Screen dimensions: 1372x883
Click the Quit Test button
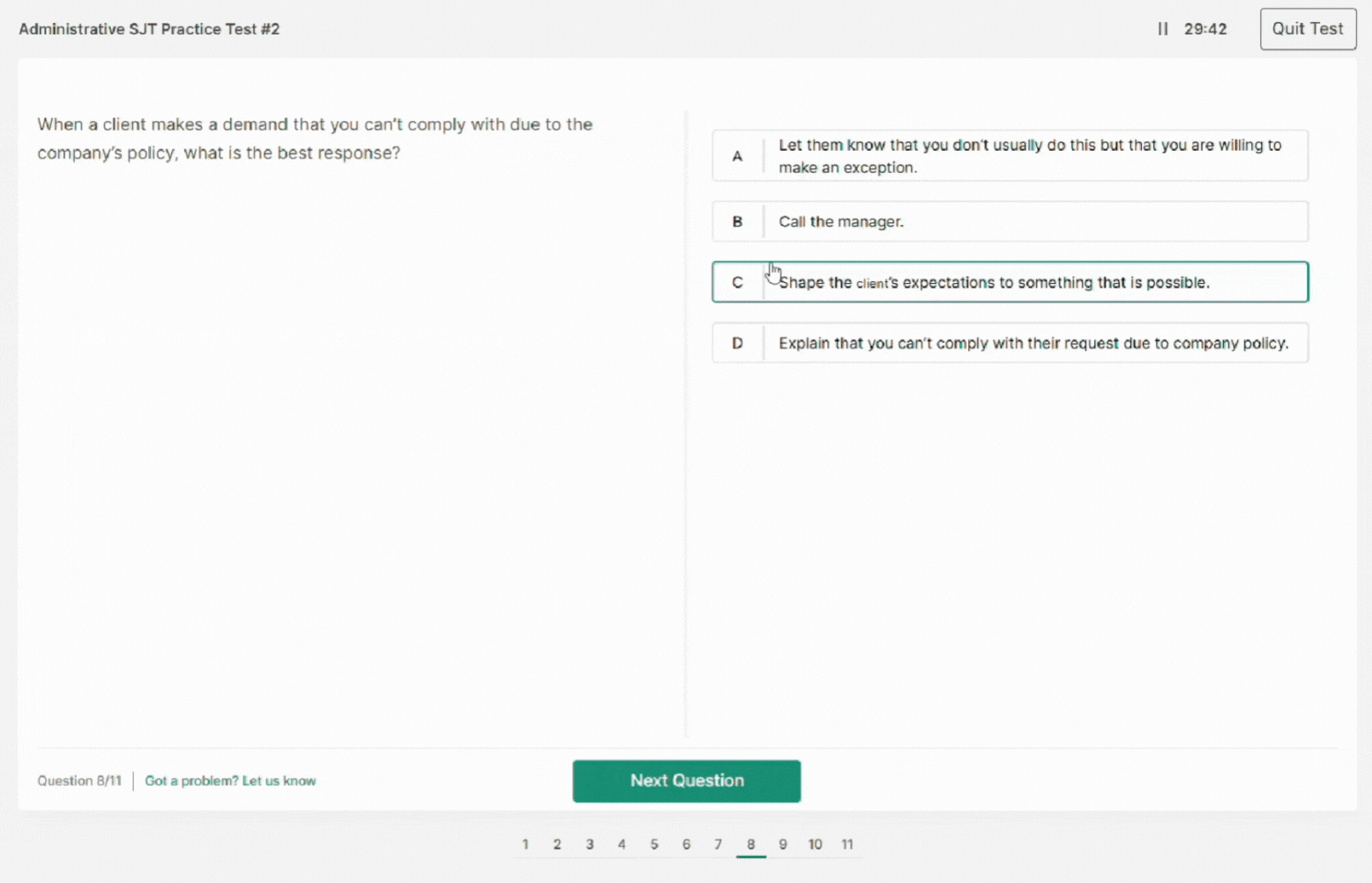1308,29
